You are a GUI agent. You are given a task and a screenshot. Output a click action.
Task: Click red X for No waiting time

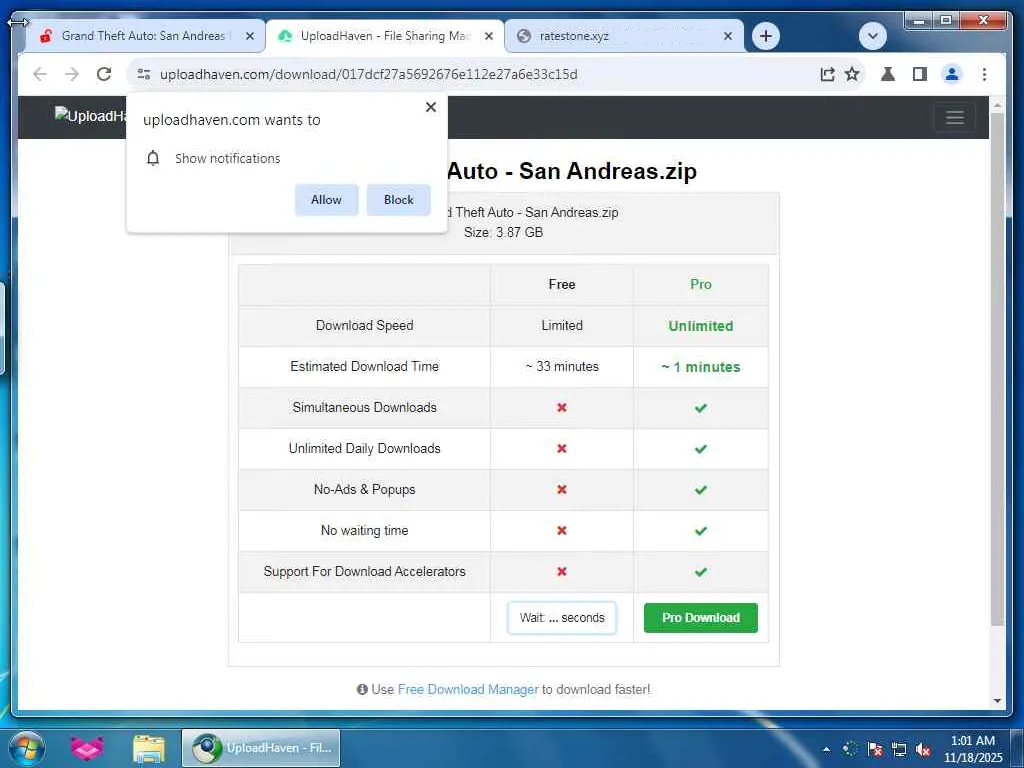pos(562,530)
